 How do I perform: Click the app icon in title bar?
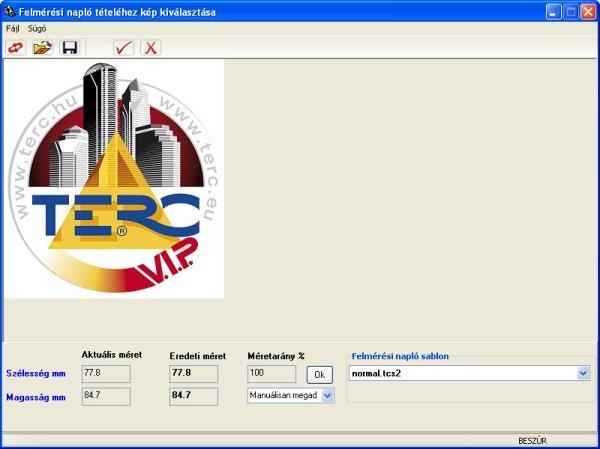[x=10, y=12]
